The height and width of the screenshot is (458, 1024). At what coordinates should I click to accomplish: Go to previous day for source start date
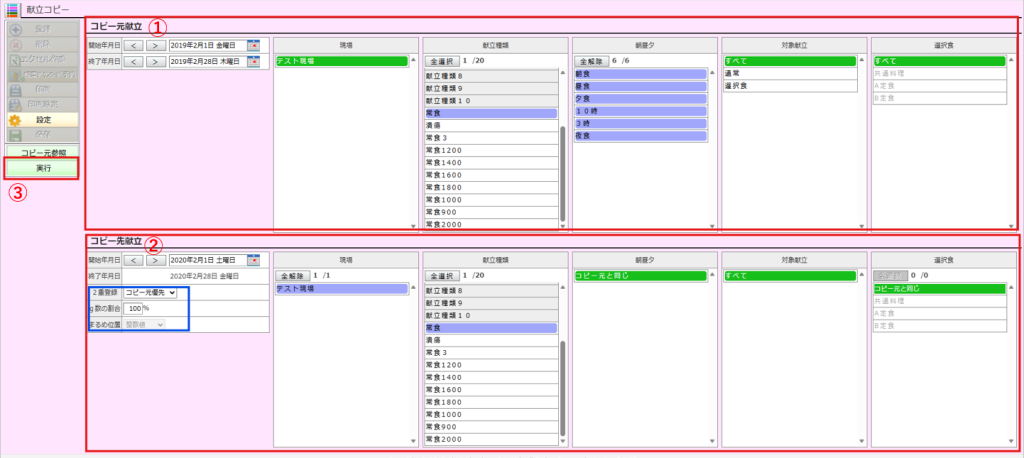point(134,45)
